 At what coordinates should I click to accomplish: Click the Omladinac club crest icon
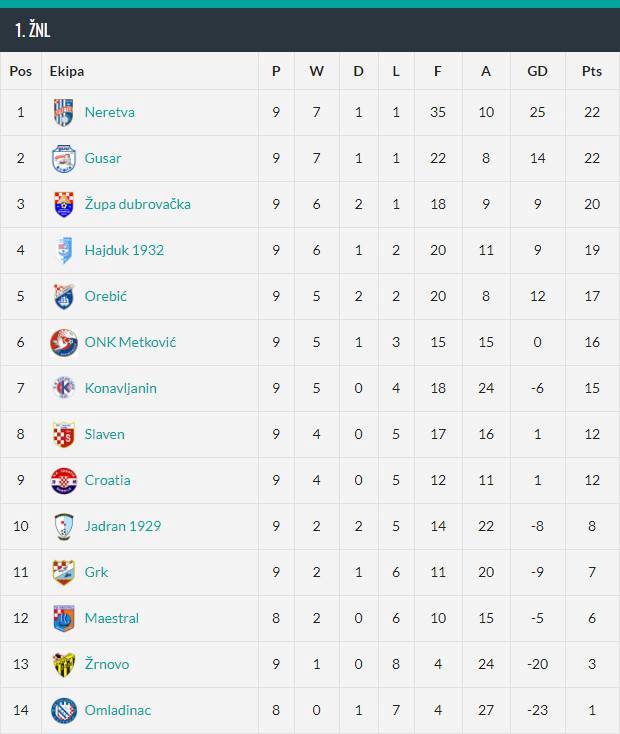(x=63, y=710)
